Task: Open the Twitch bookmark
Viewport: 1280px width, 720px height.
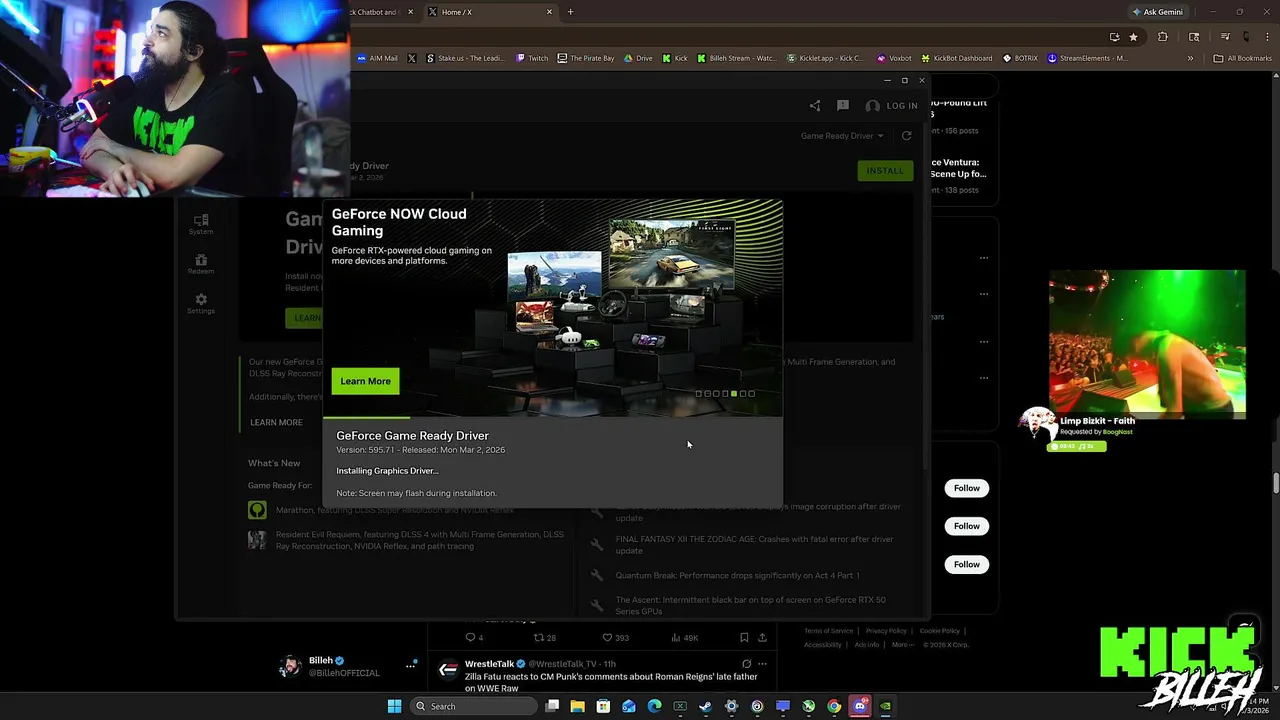Action: (x=532, y=58)
